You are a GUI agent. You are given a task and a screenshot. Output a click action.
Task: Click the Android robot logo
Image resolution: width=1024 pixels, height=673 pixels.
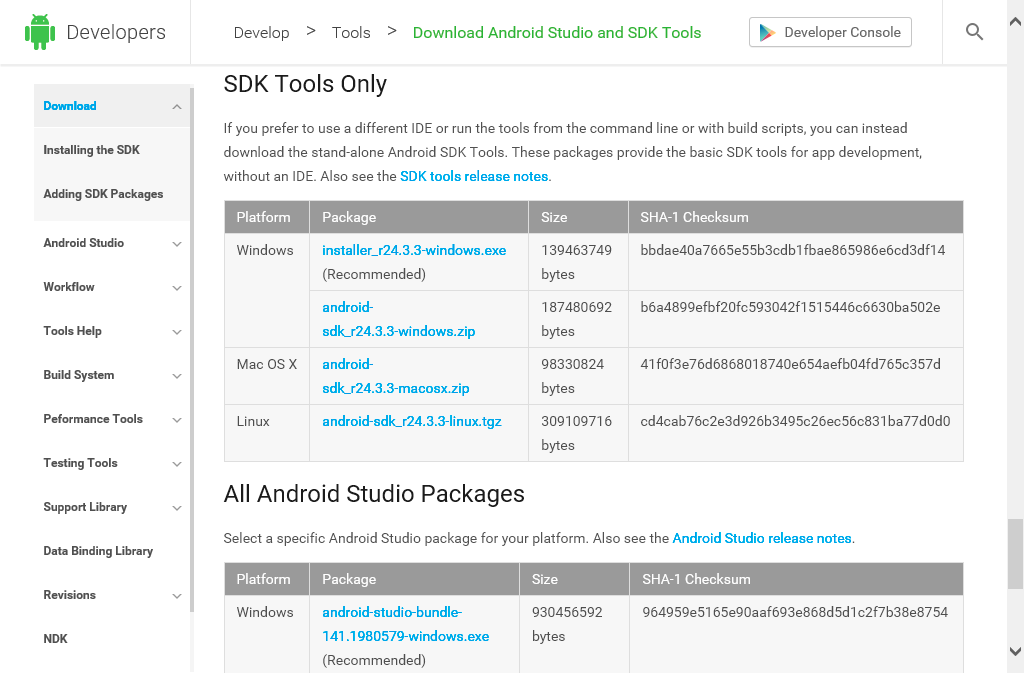39,32
